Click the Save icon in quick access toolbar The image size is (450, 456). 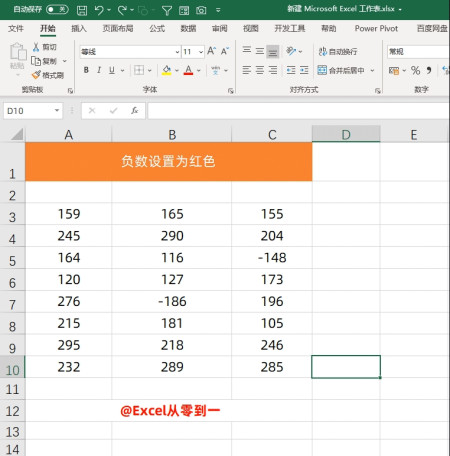point(82,10)
